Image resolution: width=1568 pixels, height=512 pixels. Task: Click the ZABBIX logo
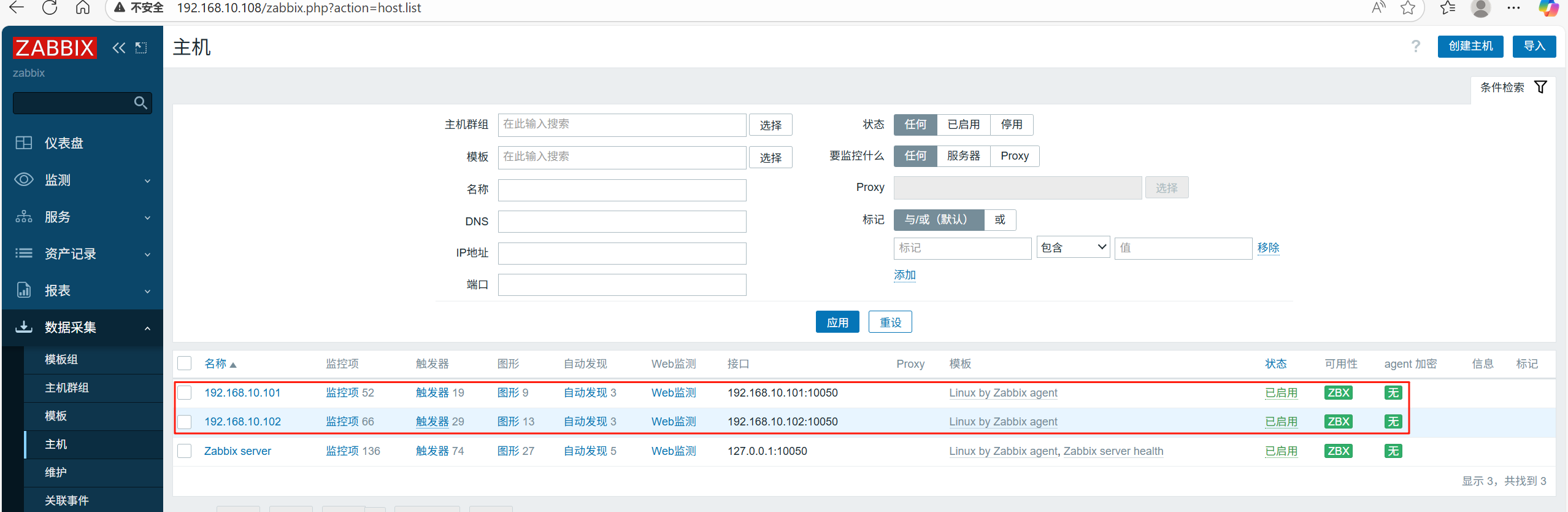point(54,47)
